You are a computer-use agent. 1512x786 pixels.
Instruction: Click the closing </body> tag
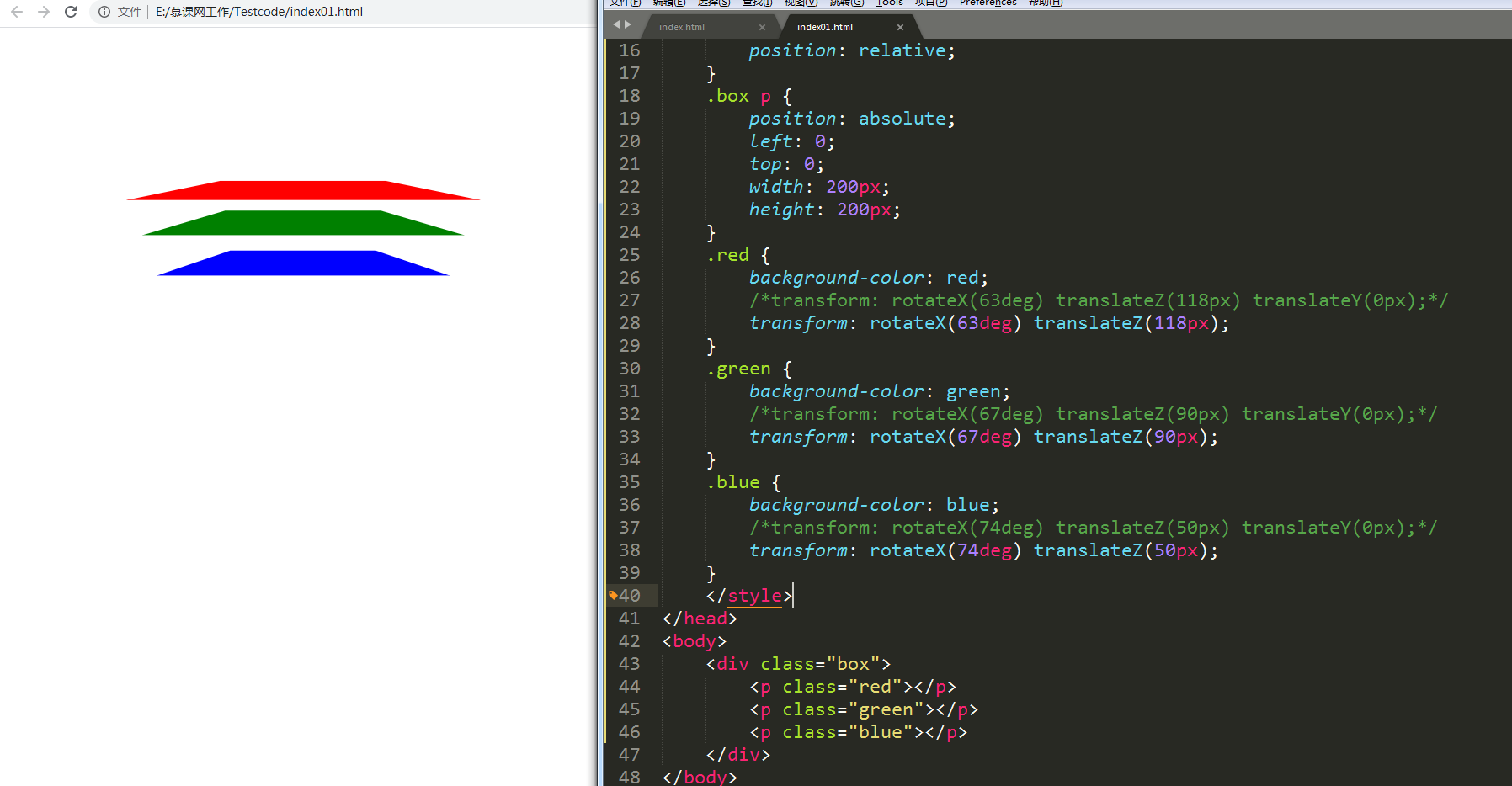coord(700,777)
